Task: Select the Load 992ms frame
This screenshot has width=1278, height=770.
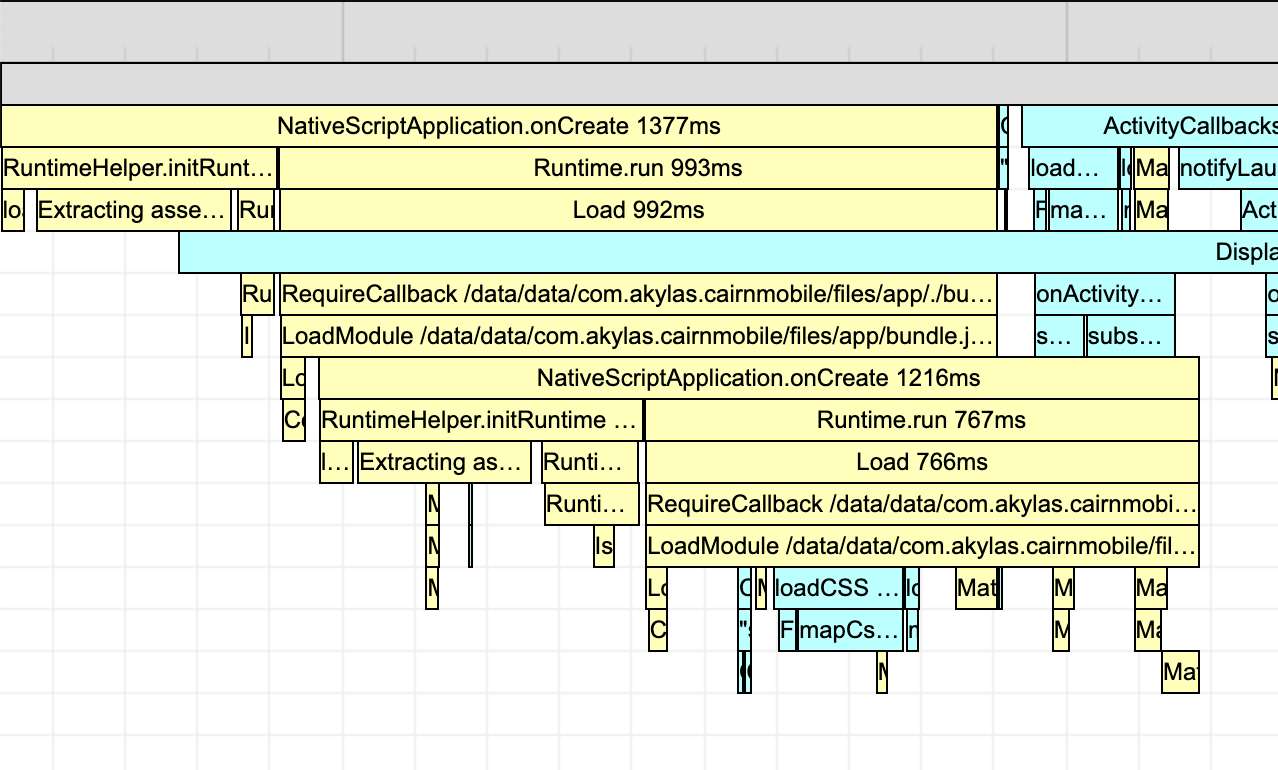Action: [640, 210]
